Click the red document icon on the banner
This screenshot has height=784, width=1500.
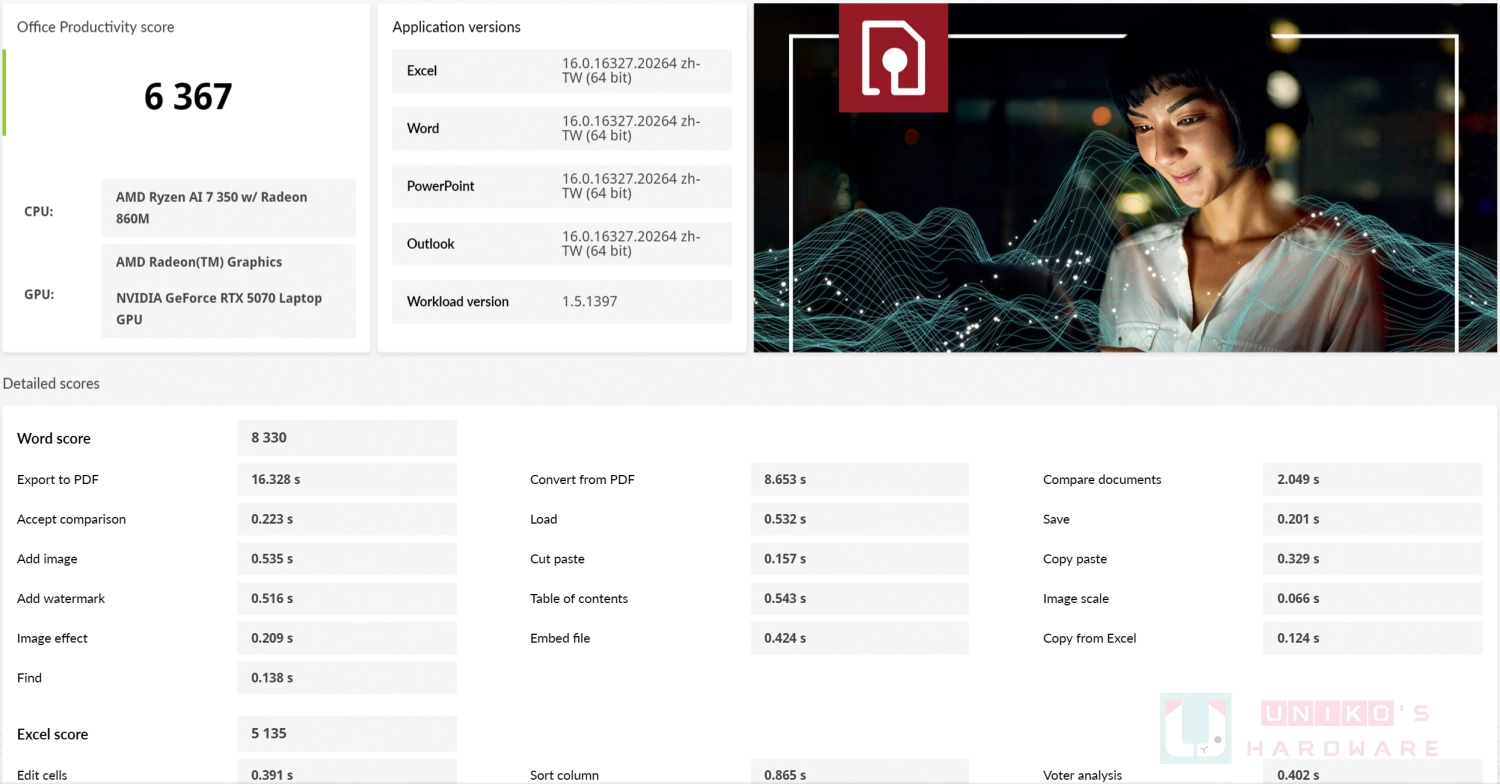pyautogui.click(x=893, y=58)
